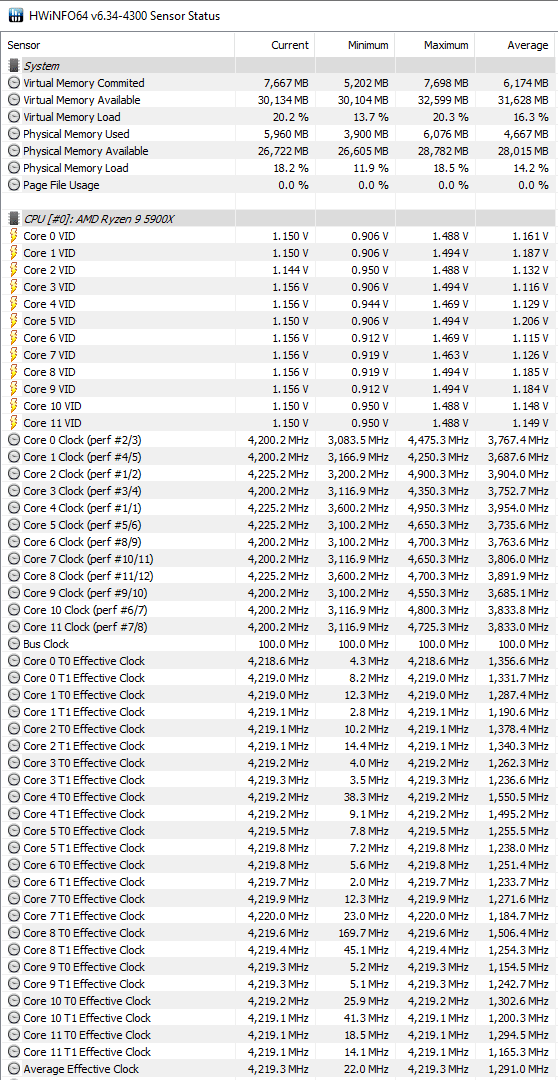Select the Virtual Memory Available row
Screen dimensions: 558x1080
(x=279, y=100)
